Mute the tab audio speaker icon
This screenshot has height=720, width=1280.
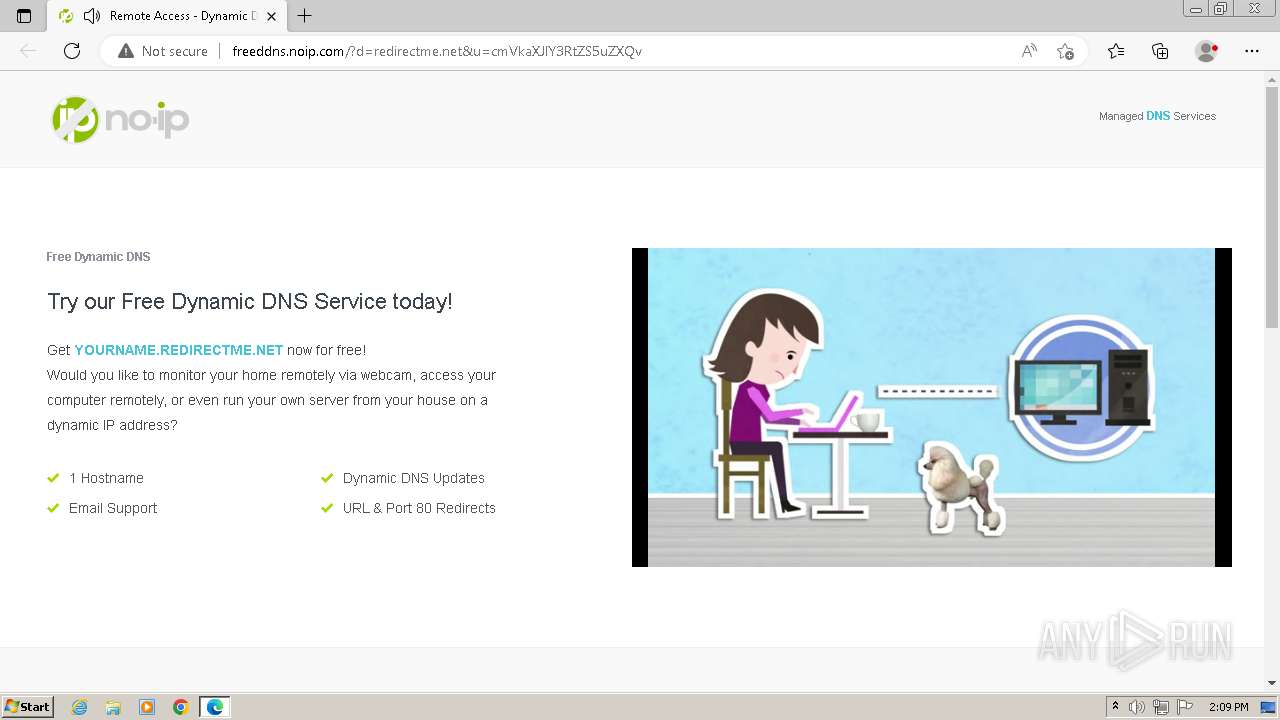pos(92,16)
